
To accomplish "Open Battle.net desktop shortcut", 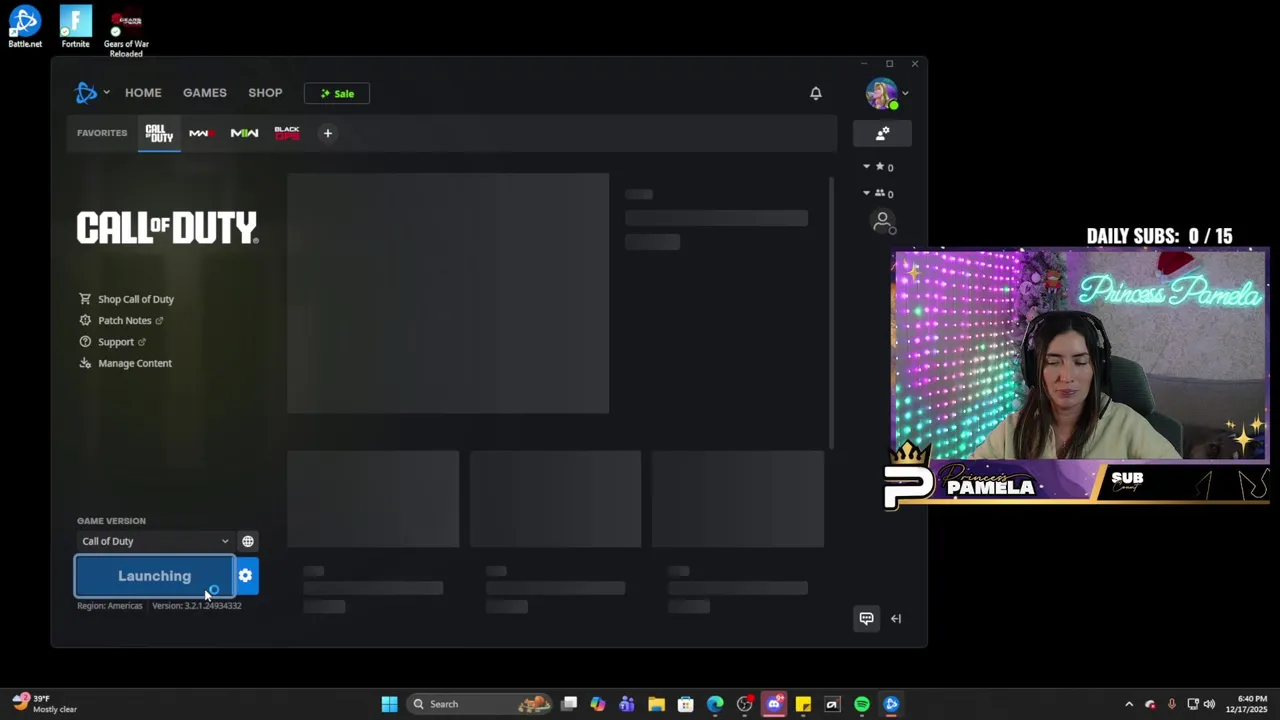I will [25, 27].
